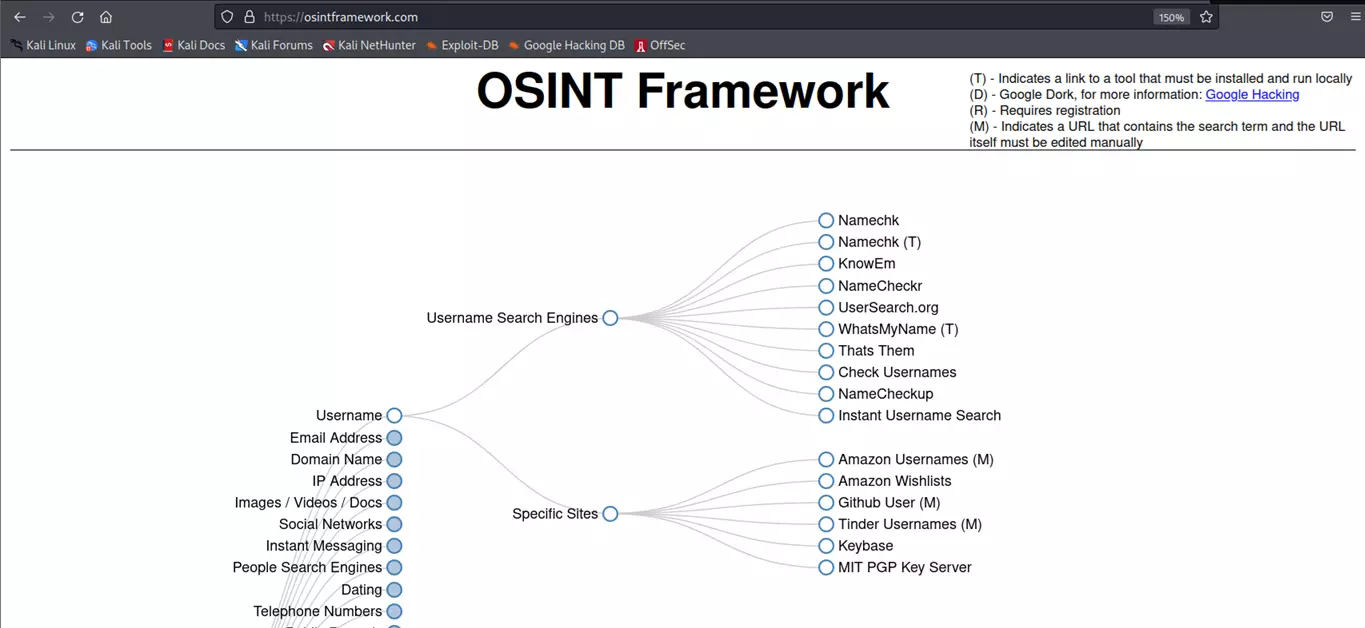This screenshot has height=628, width=1365.
Task: Expand the Social Networks node
Action: click(x=394, y=524)
